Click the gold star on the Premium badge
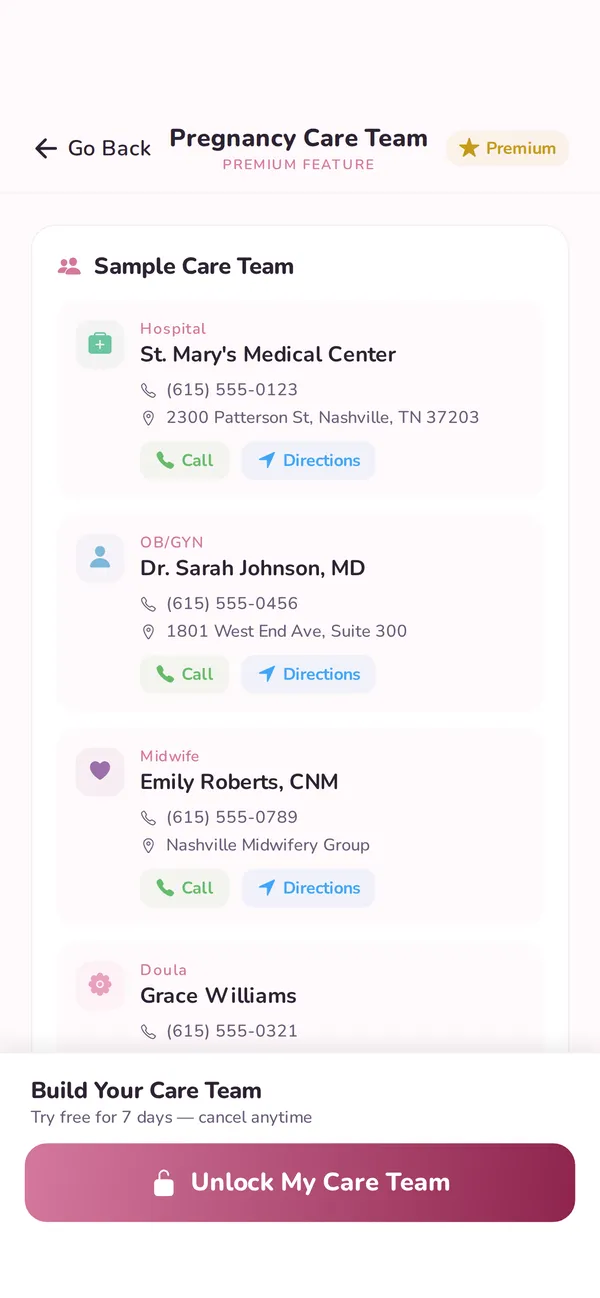The width and height of the screenshot is (600, 1298). point(469,148)
